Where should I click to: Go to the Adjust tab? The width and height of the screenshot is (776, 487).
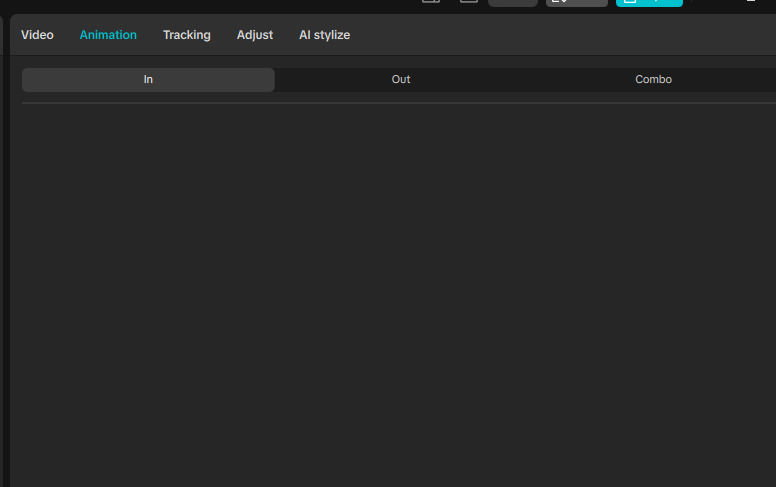(255, 35)
